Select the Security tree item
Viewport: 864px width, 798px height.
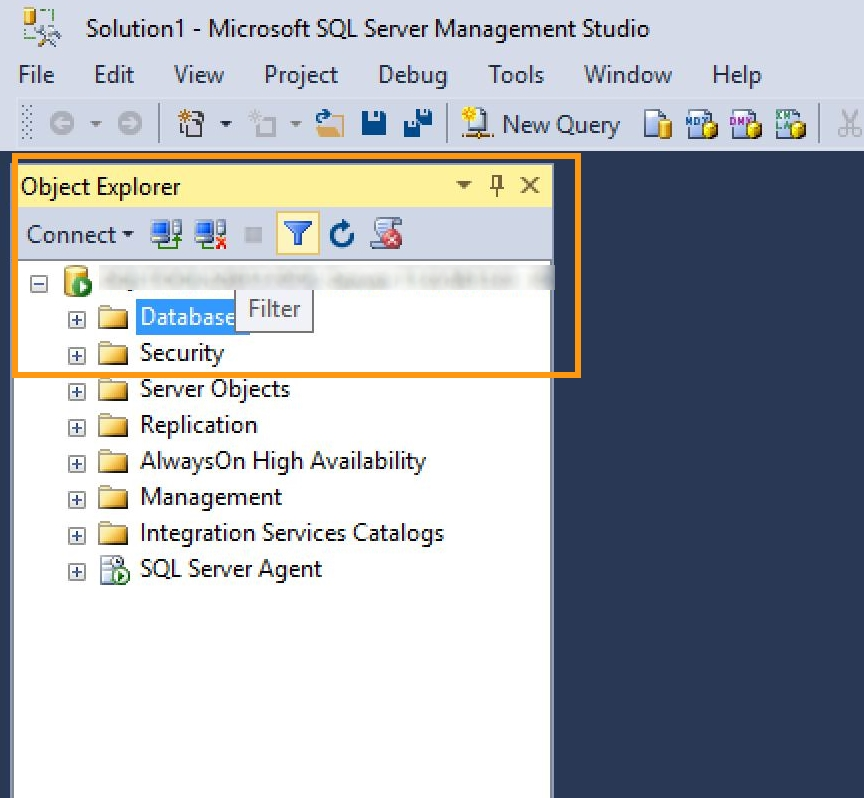click(182, 353)
